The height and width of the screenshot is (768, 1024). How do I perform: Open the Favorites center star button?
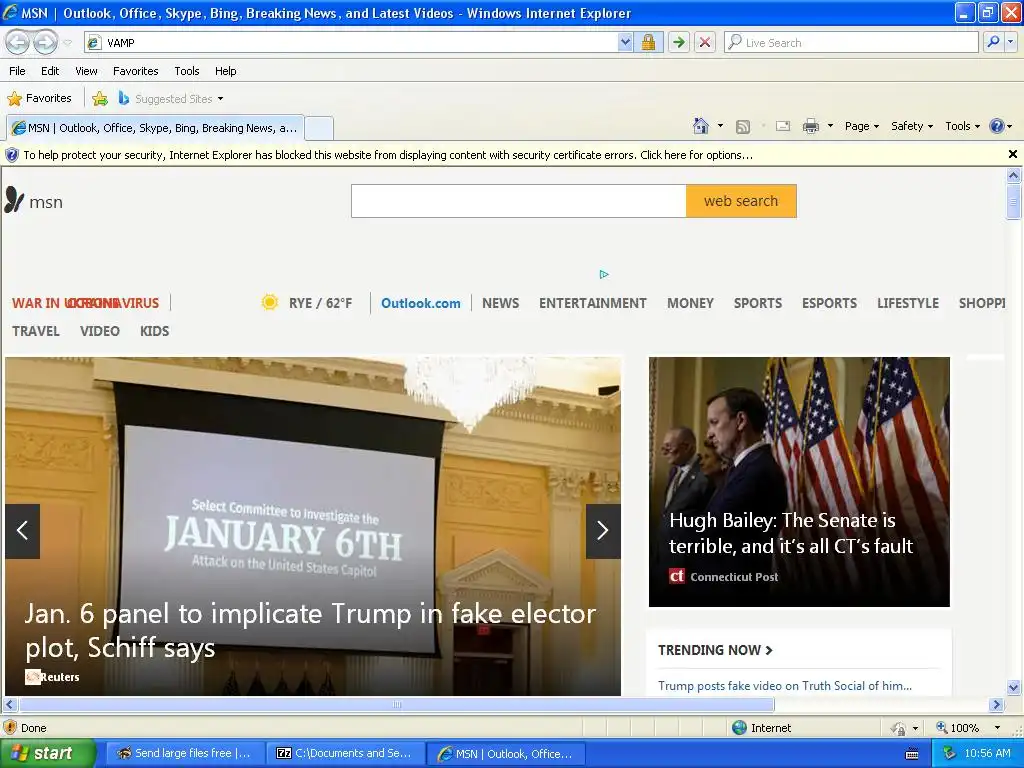39,98
